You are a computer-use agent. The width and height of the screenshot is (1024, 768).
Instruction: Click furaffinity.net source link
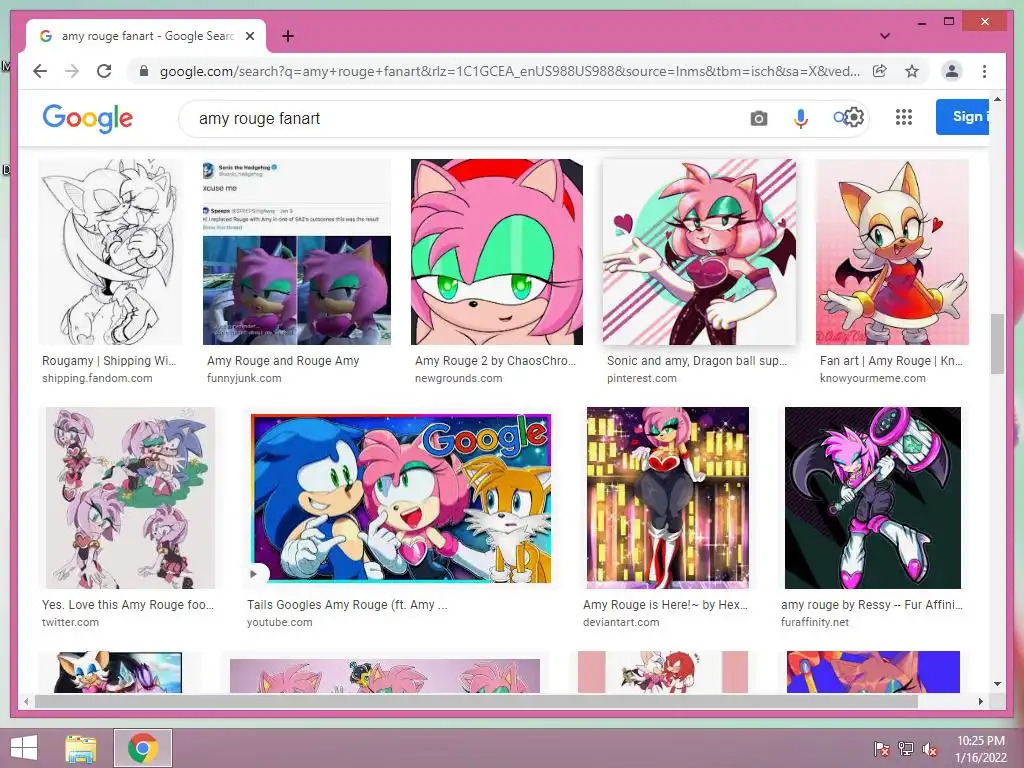(x=815, y=622)
